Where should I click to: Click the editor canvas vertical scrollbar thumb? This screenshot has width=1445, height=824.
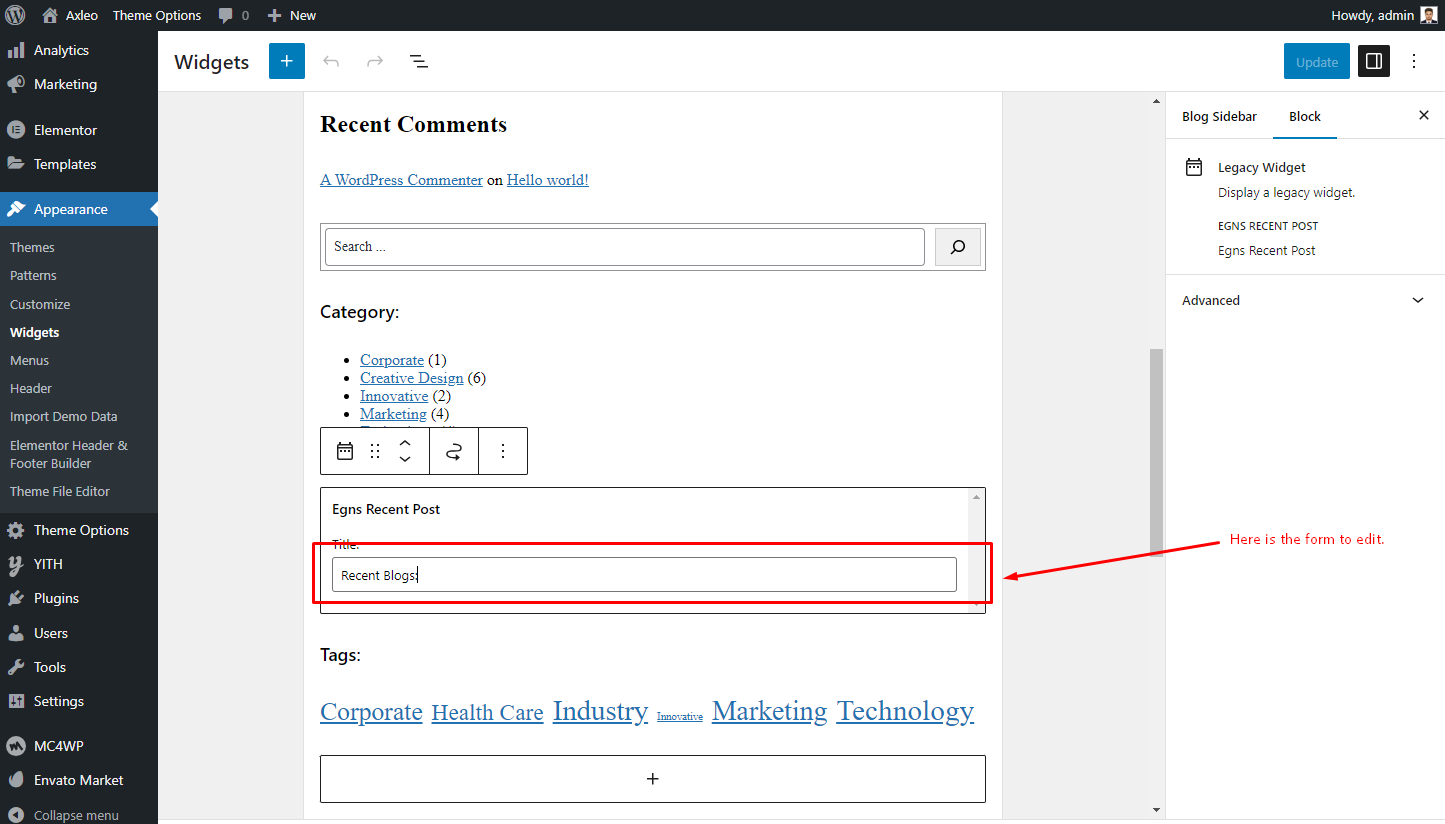click(x=1156, y=451)
